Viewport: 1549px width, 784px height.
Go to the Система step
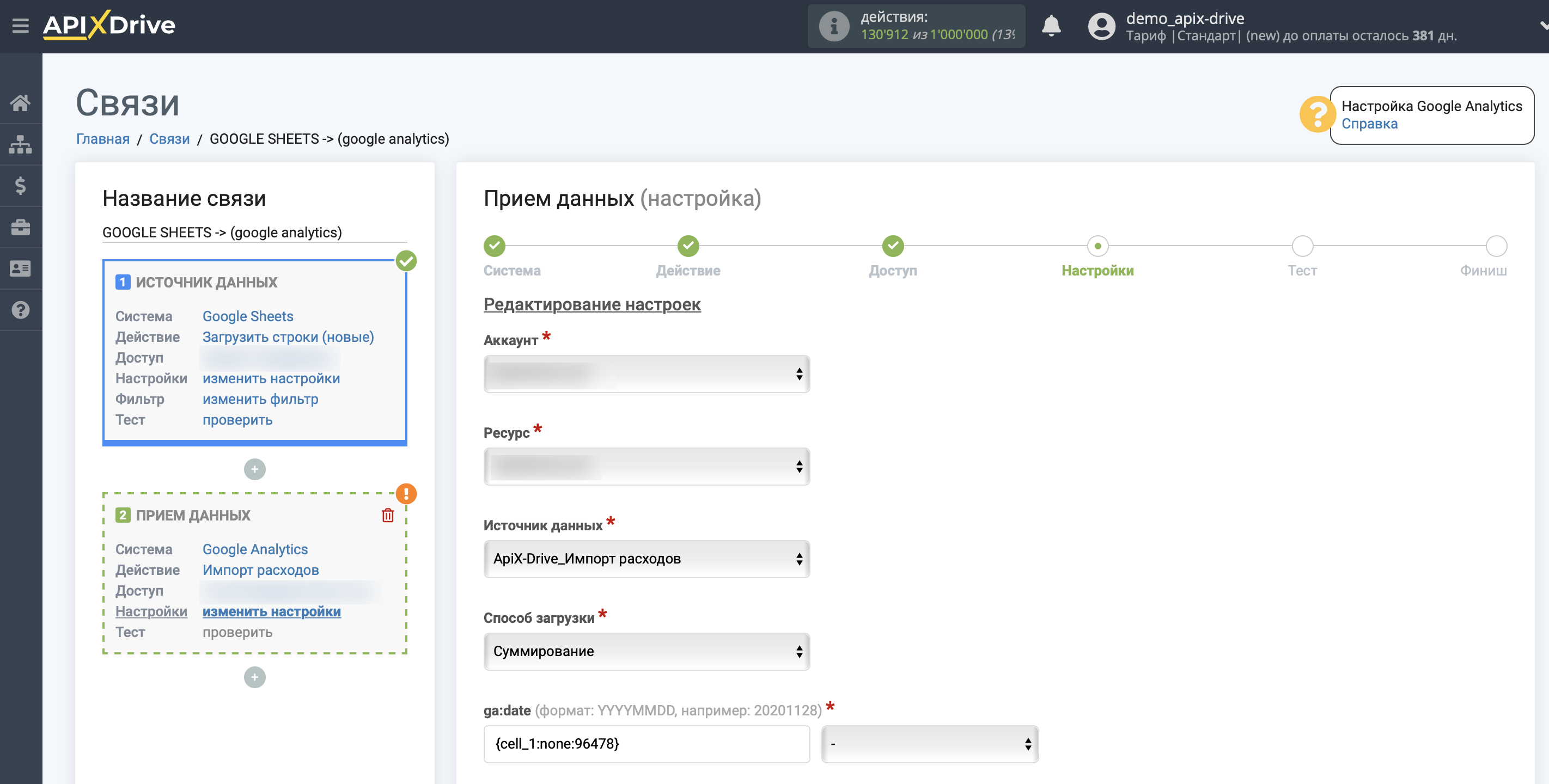(x=495, y=246)
